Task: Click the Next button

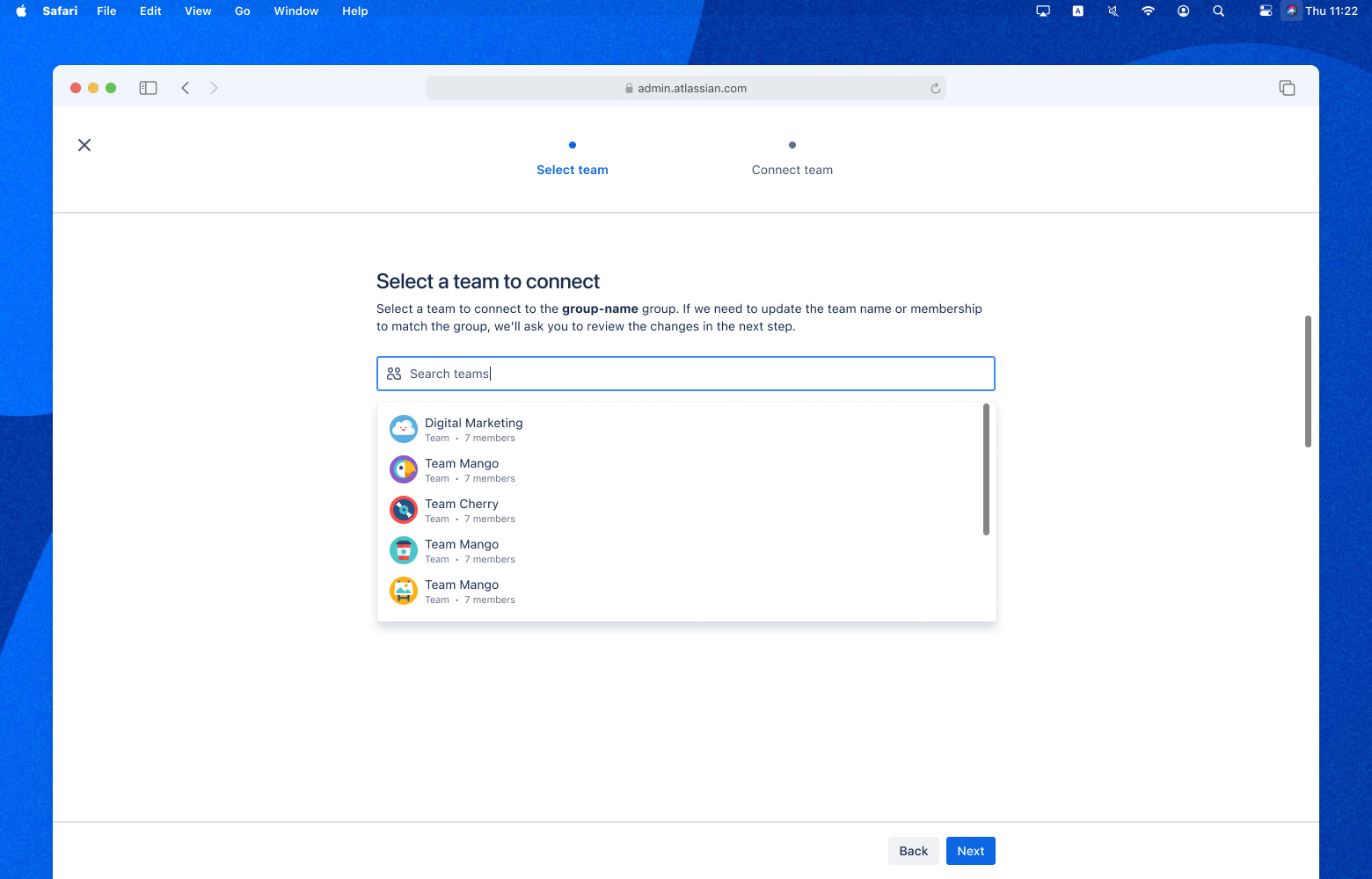Action: (970, 850)
